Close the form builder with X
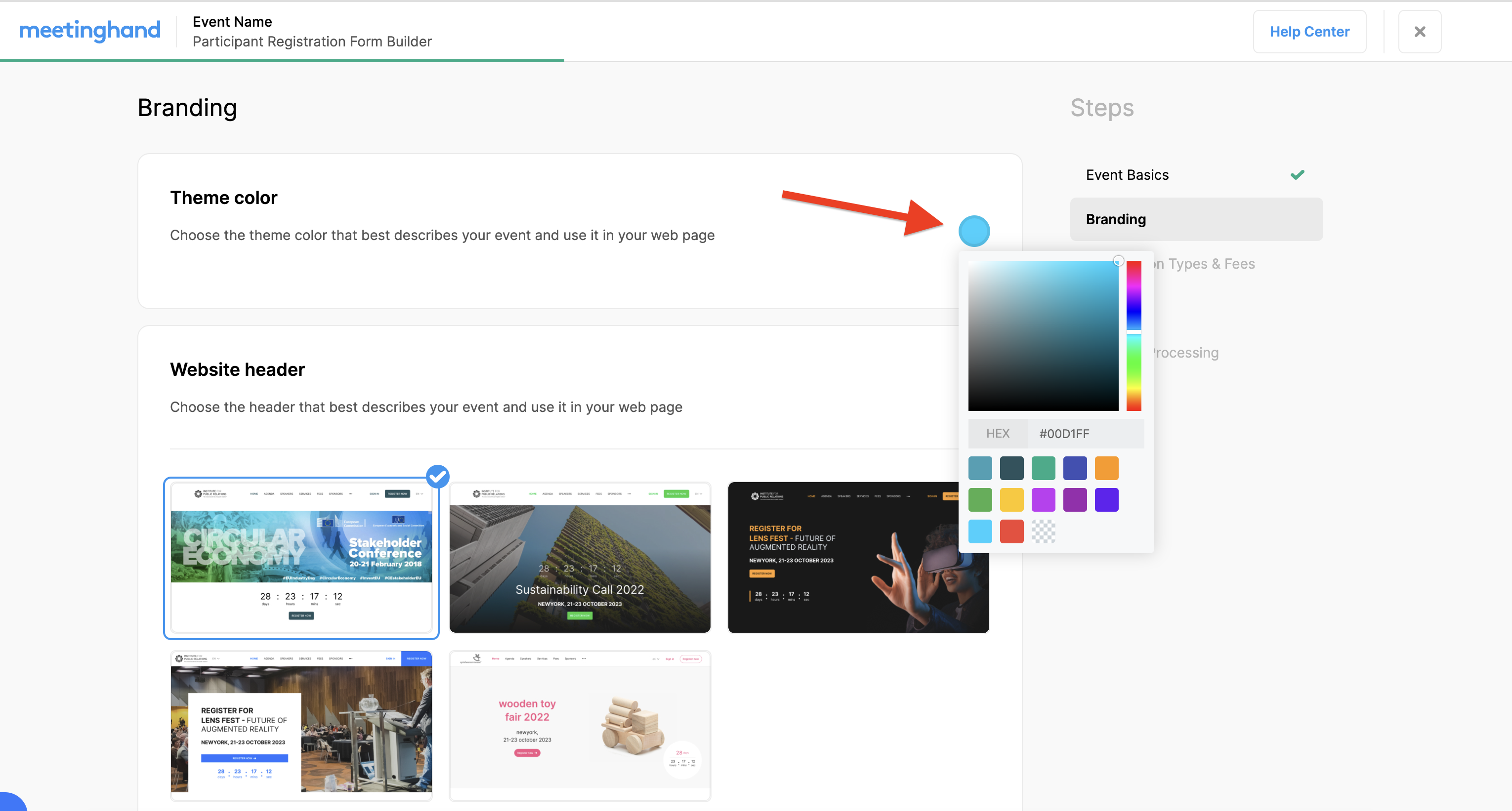The height and width of the screenshot is (811, 1512). pos(1419,32)
